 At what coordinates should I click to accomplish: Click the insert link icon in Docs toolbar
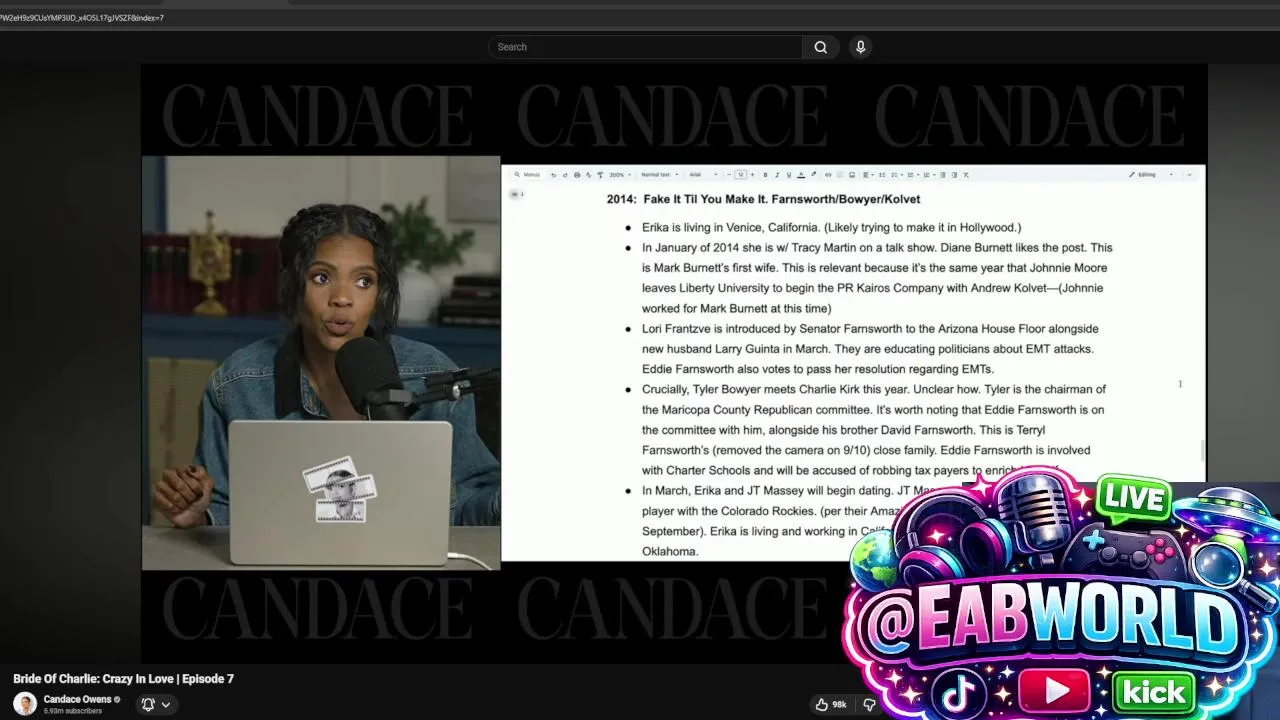click(828, 175)
